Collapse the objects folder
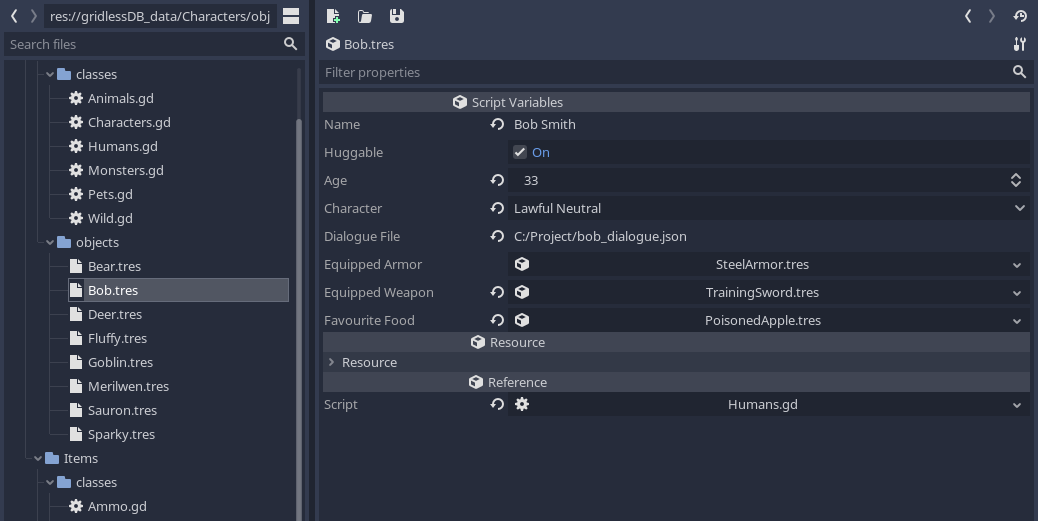The height and width of the screenshot is (521, 1038). 50,243
